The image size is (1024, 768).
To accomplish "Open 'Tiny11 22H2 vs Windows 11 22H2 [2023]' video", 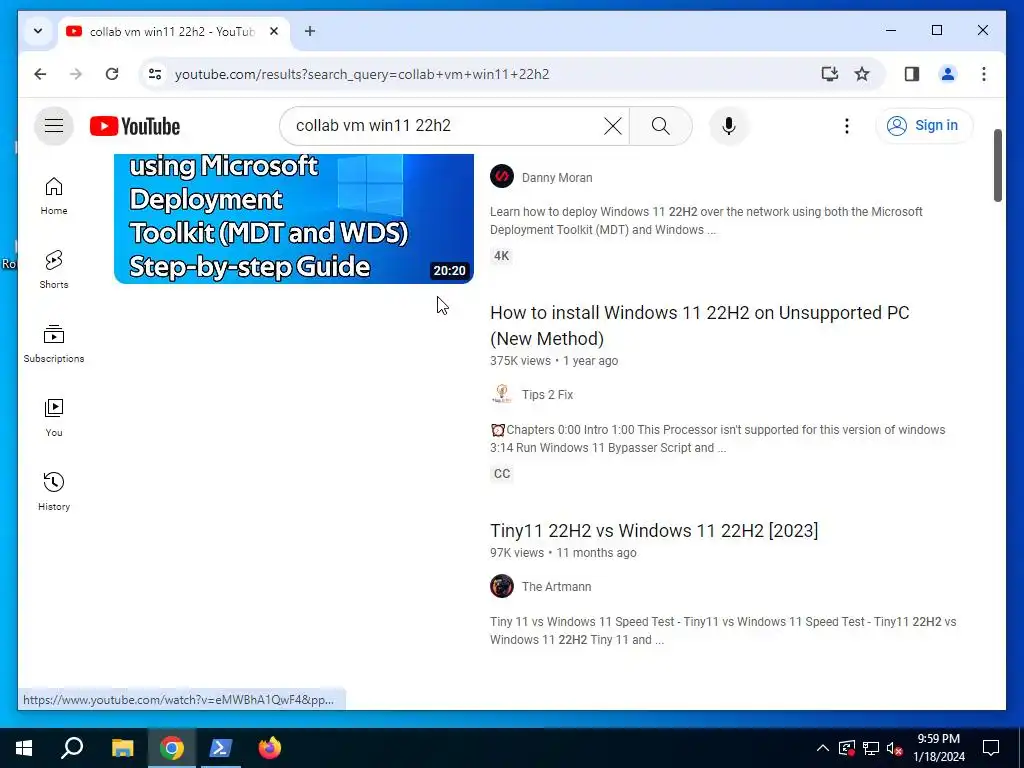I will point(654,530).
